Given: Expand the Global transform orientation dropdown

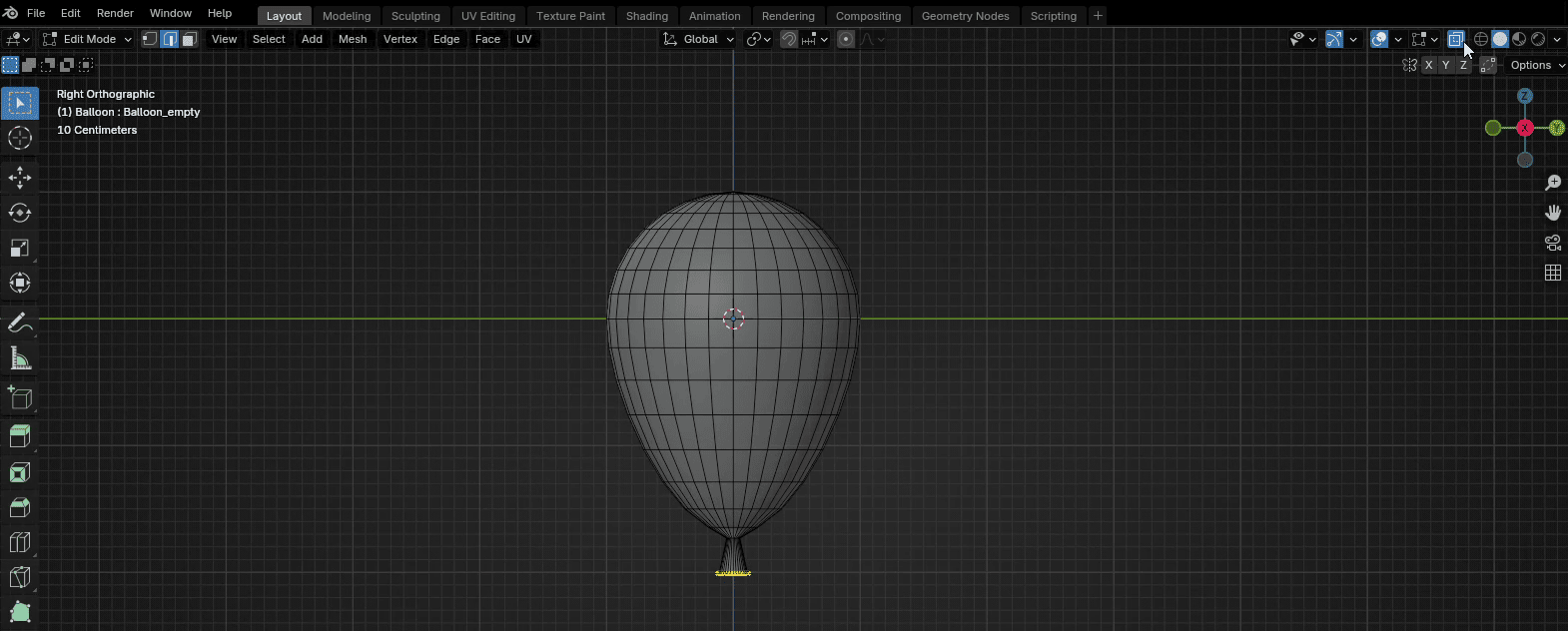Looking at the screenshot, I should (699, 39).
